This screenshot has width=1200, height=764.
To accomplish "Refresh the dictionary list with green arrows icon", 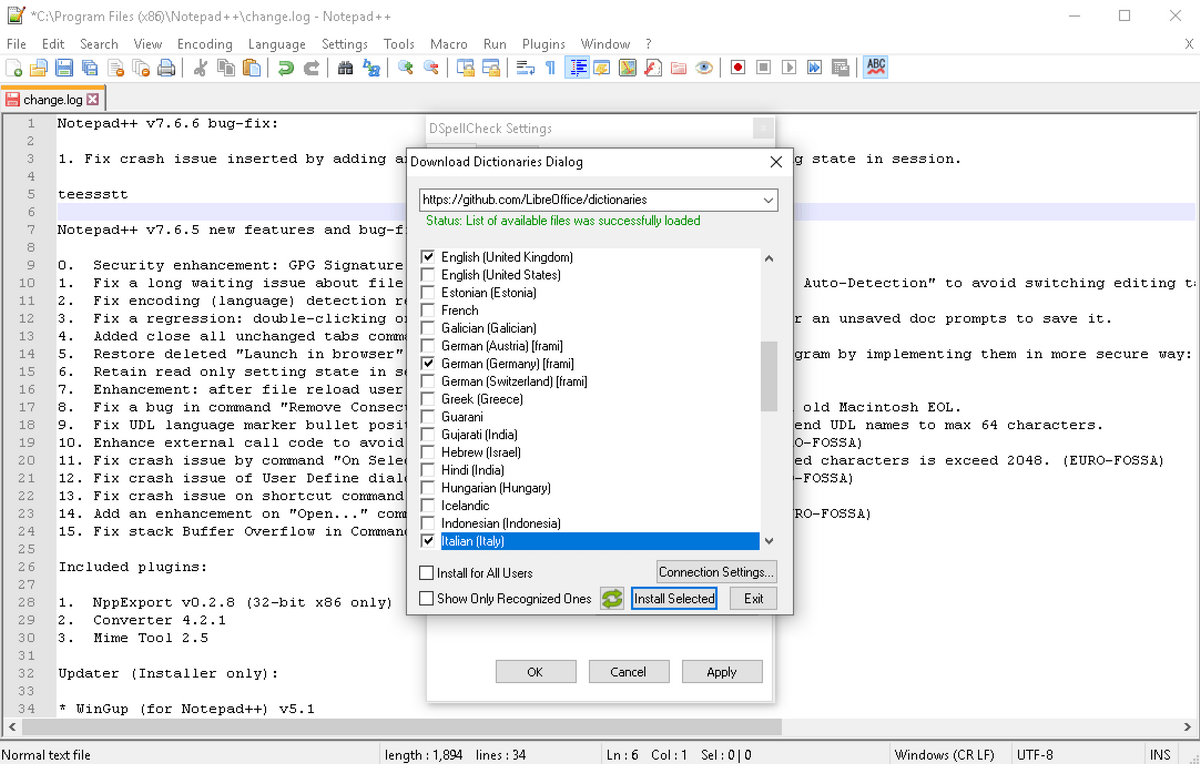I will 611,598.
